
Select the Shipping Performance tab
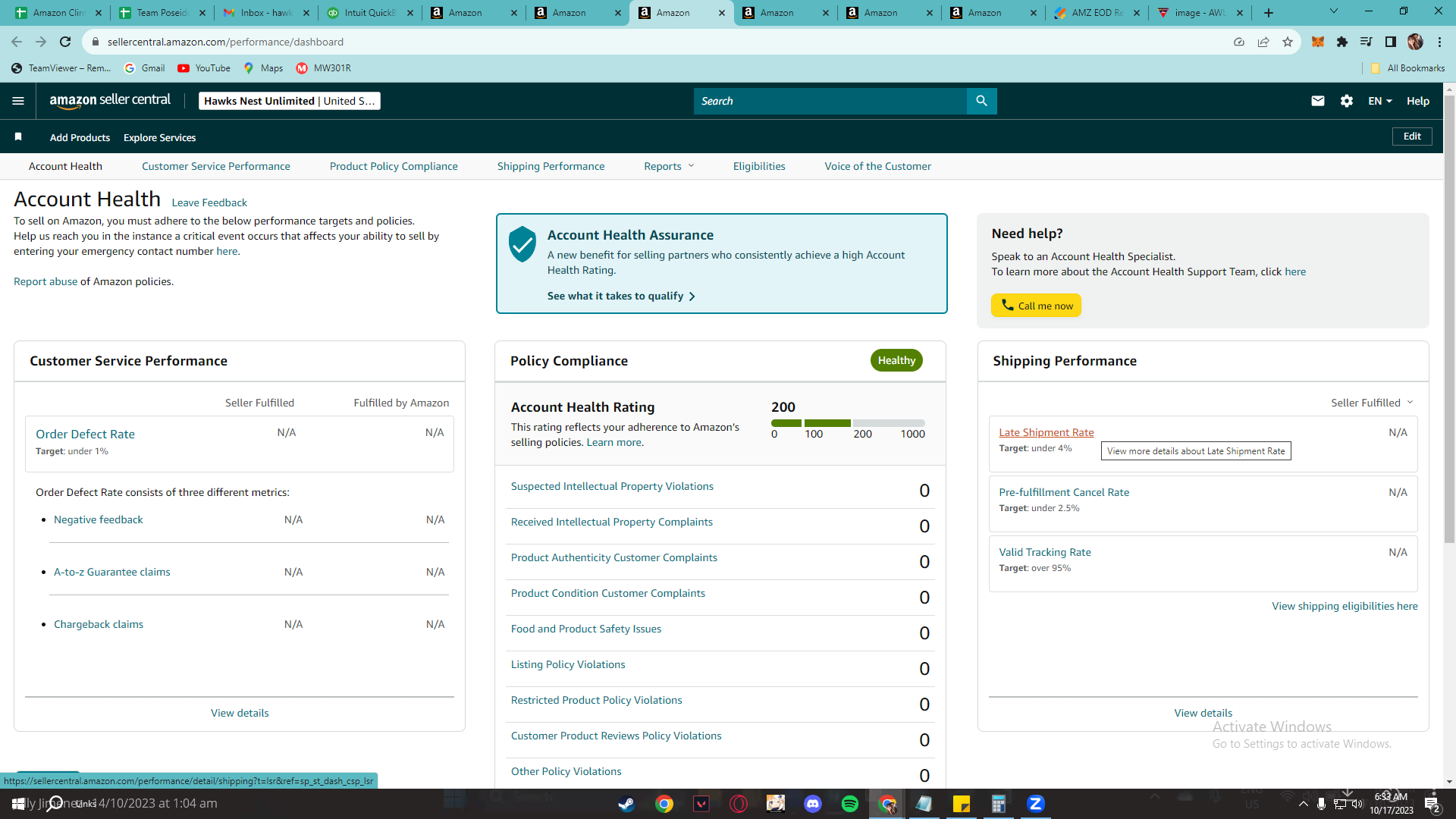pos(551,166)
